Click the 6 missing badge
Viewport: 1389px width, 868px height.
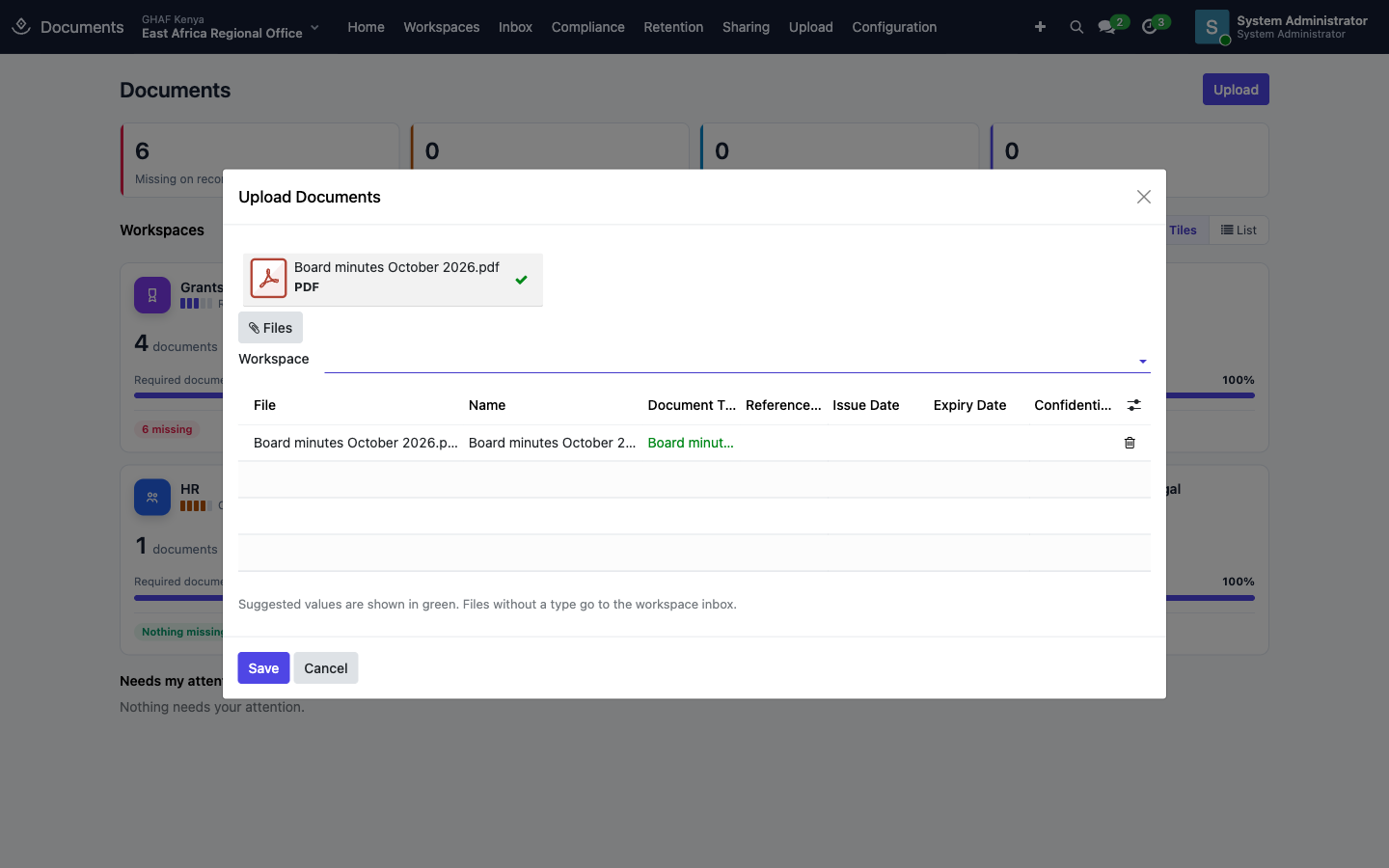(167, 429)
